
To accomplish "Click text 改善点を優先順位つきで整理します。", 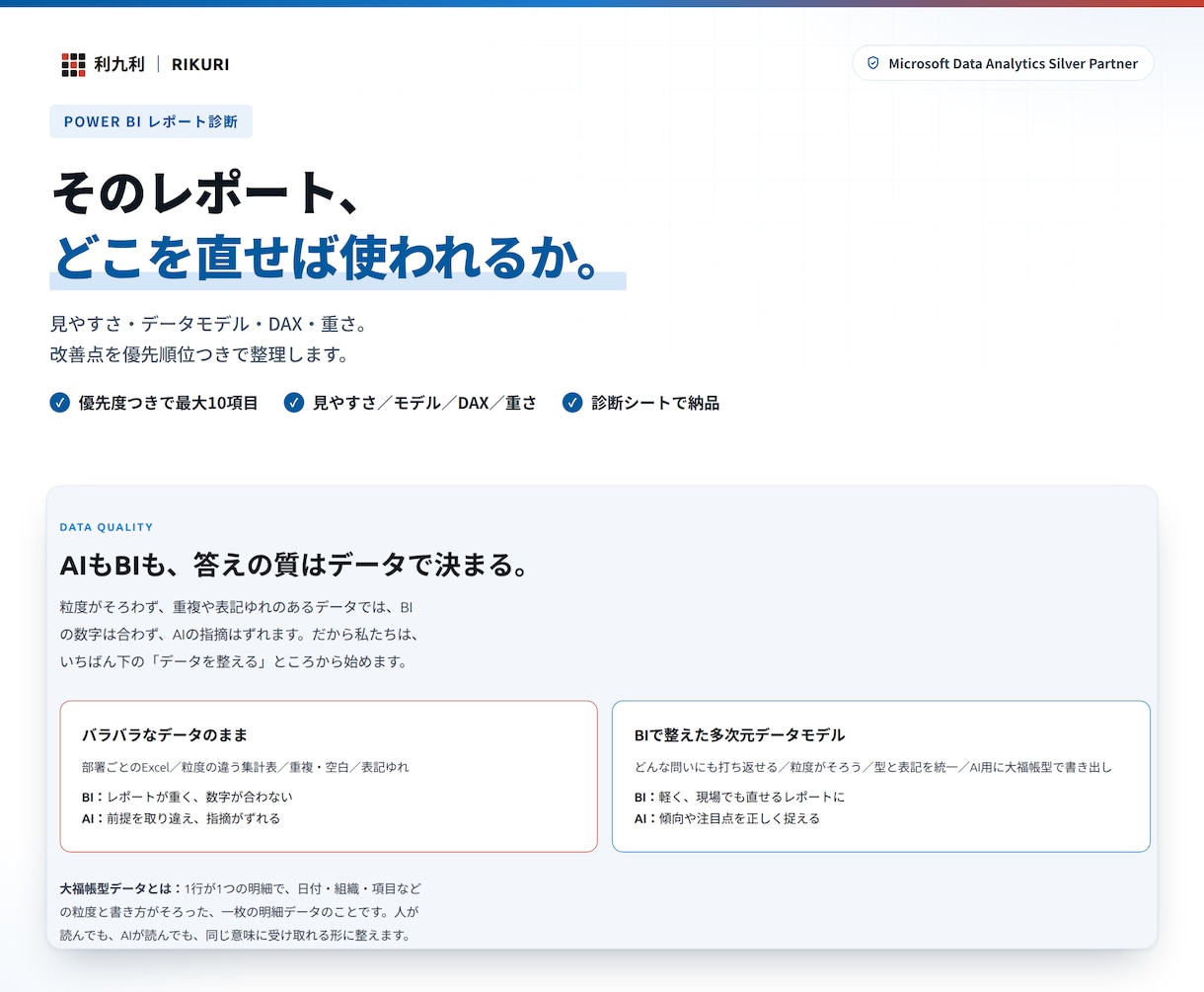I will tap(199, 354).
